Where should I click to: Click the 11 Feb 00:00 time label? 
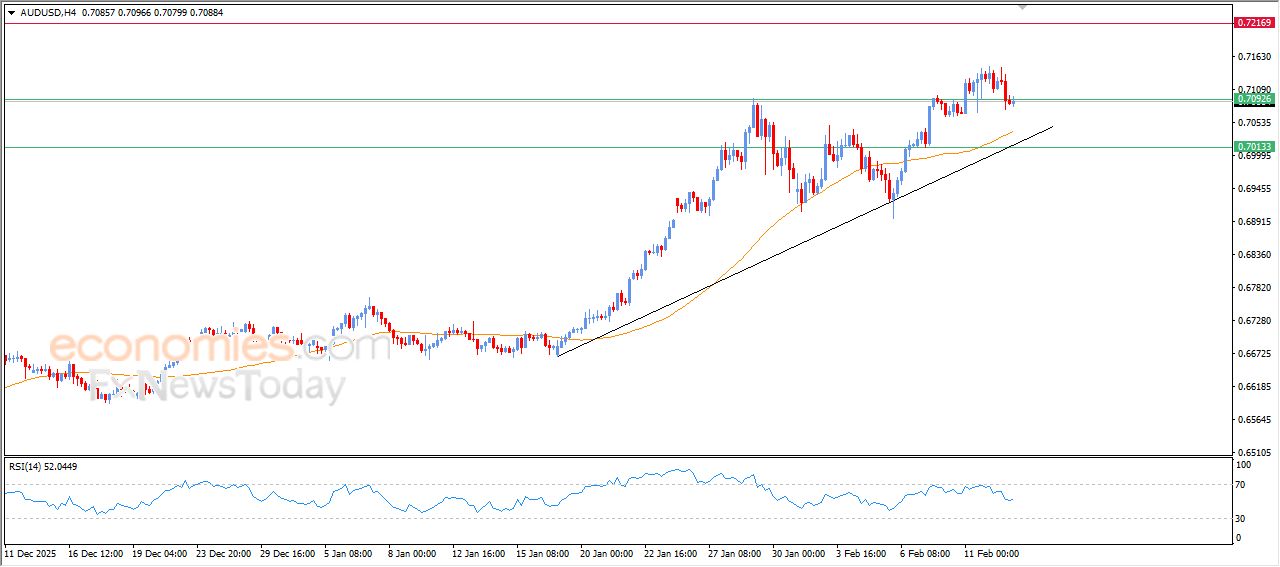990,552
